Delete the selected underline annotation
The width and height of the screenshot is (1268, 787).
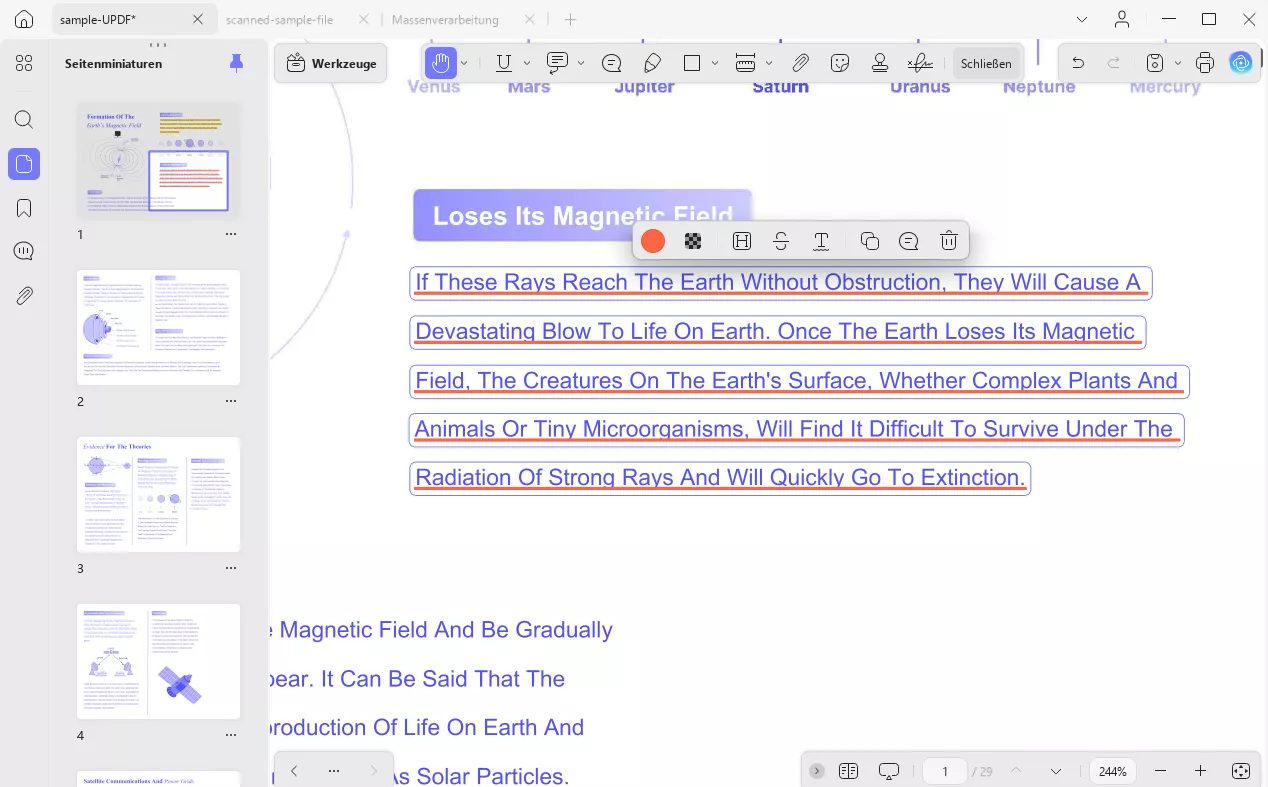pyautogui.click(x=949, y=241)
